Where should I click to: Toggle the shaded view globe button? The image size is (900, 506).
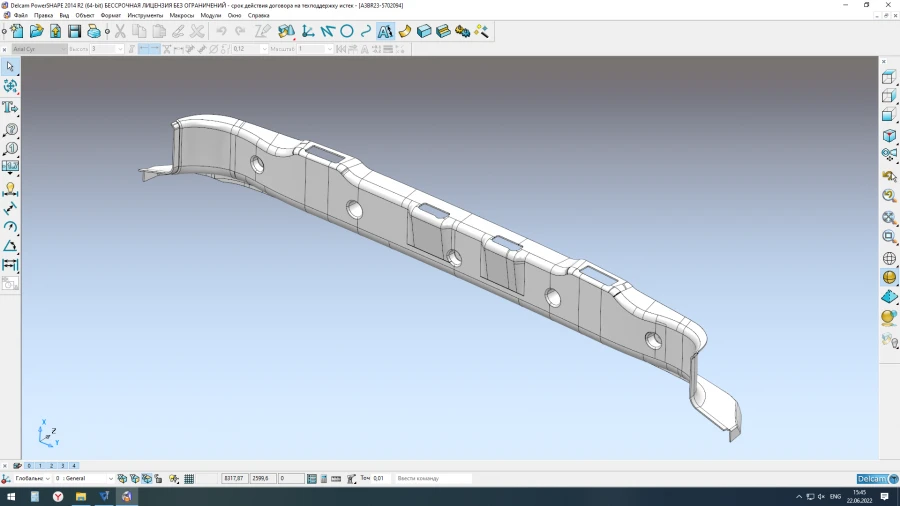coord(889,277)
